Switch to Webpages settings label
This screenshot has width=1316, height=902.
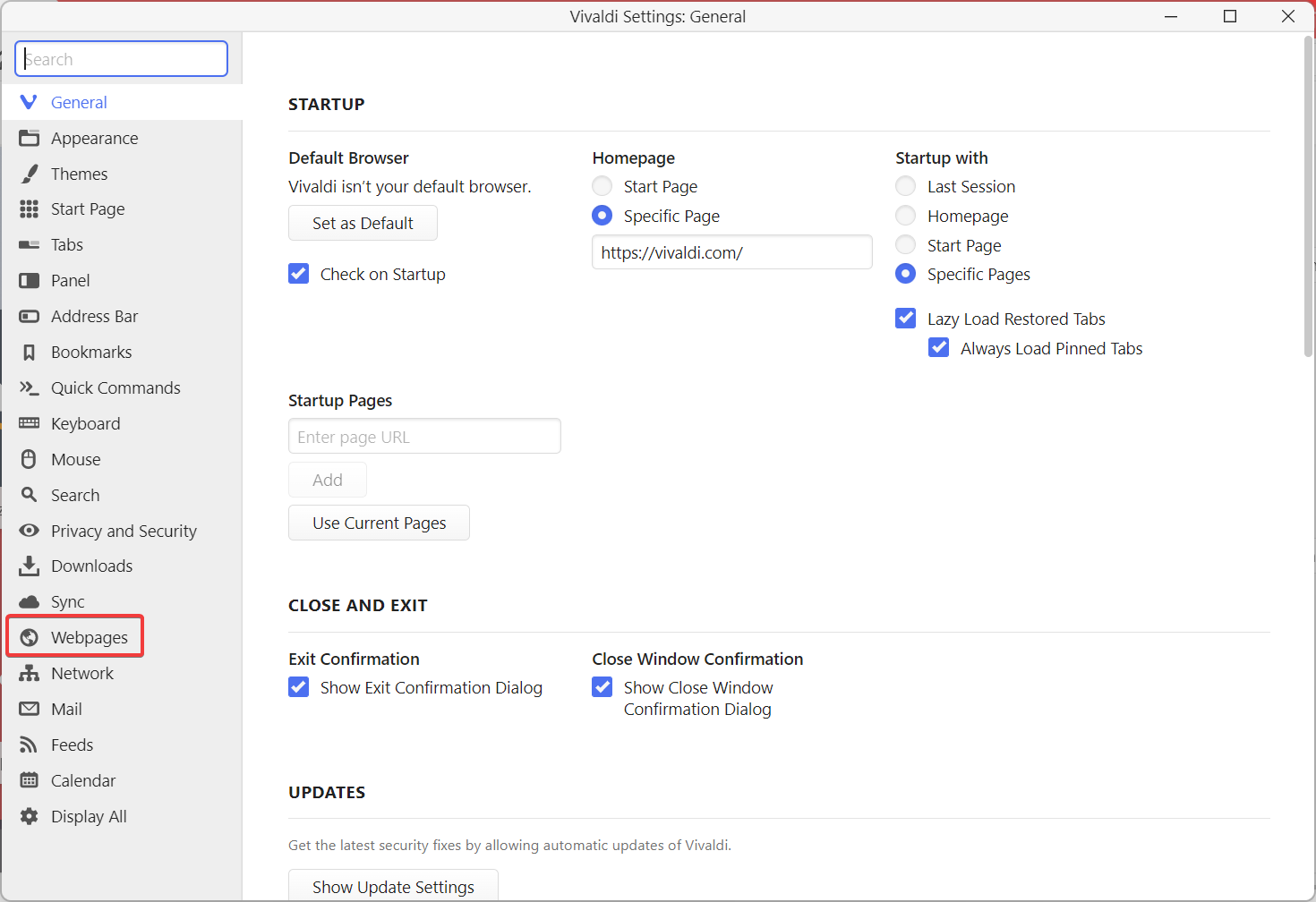pyautogui.click(x=90, y=637)
